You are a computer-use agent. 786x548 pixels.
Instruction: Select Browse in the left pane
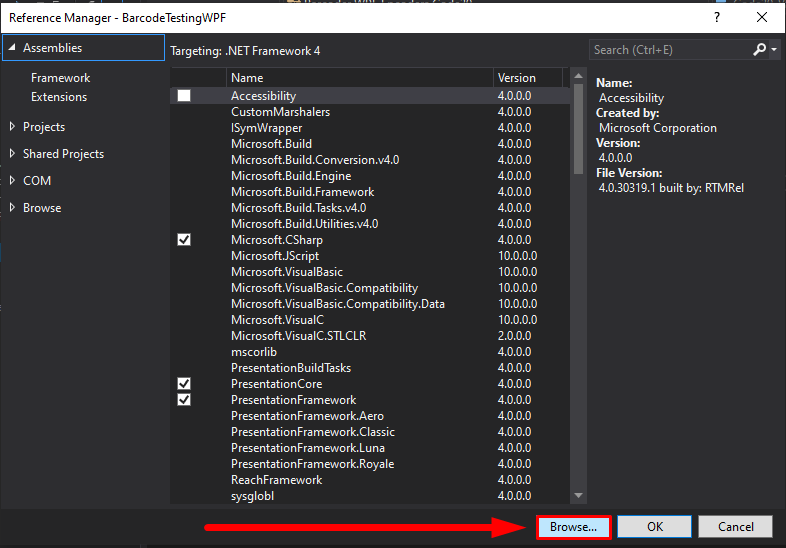[x=42, y=208]
